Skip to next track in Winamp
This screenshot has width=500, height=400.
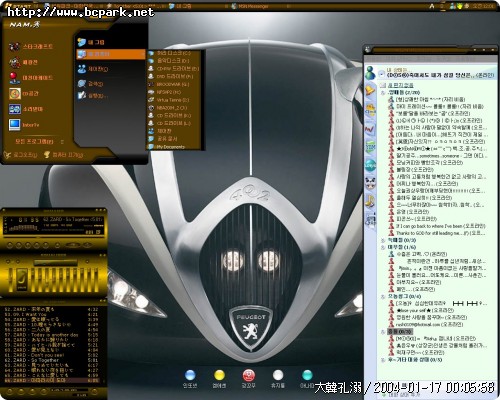46,245
